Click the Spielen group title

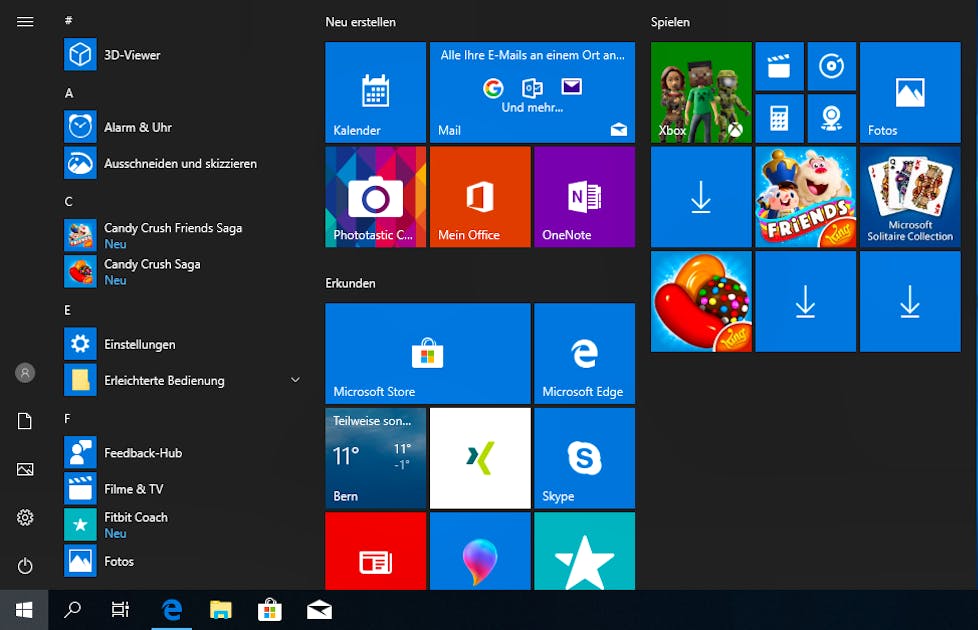pos(671,22)
